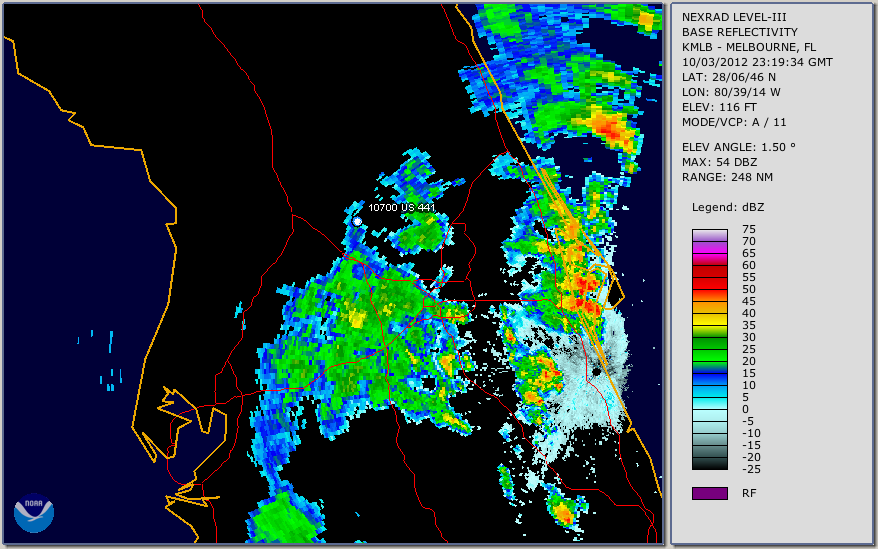
Task: Click 'ELEV ANGLE: 1.50 °' text
Action: click(739, 147)
